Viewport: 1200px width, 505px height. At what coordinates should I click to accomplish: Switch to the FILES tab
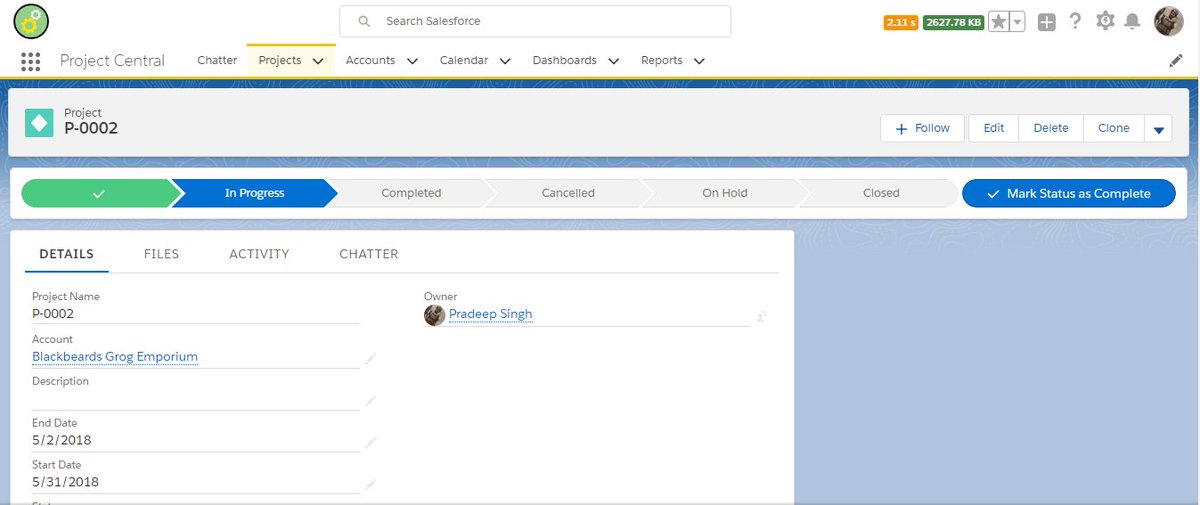161,254
